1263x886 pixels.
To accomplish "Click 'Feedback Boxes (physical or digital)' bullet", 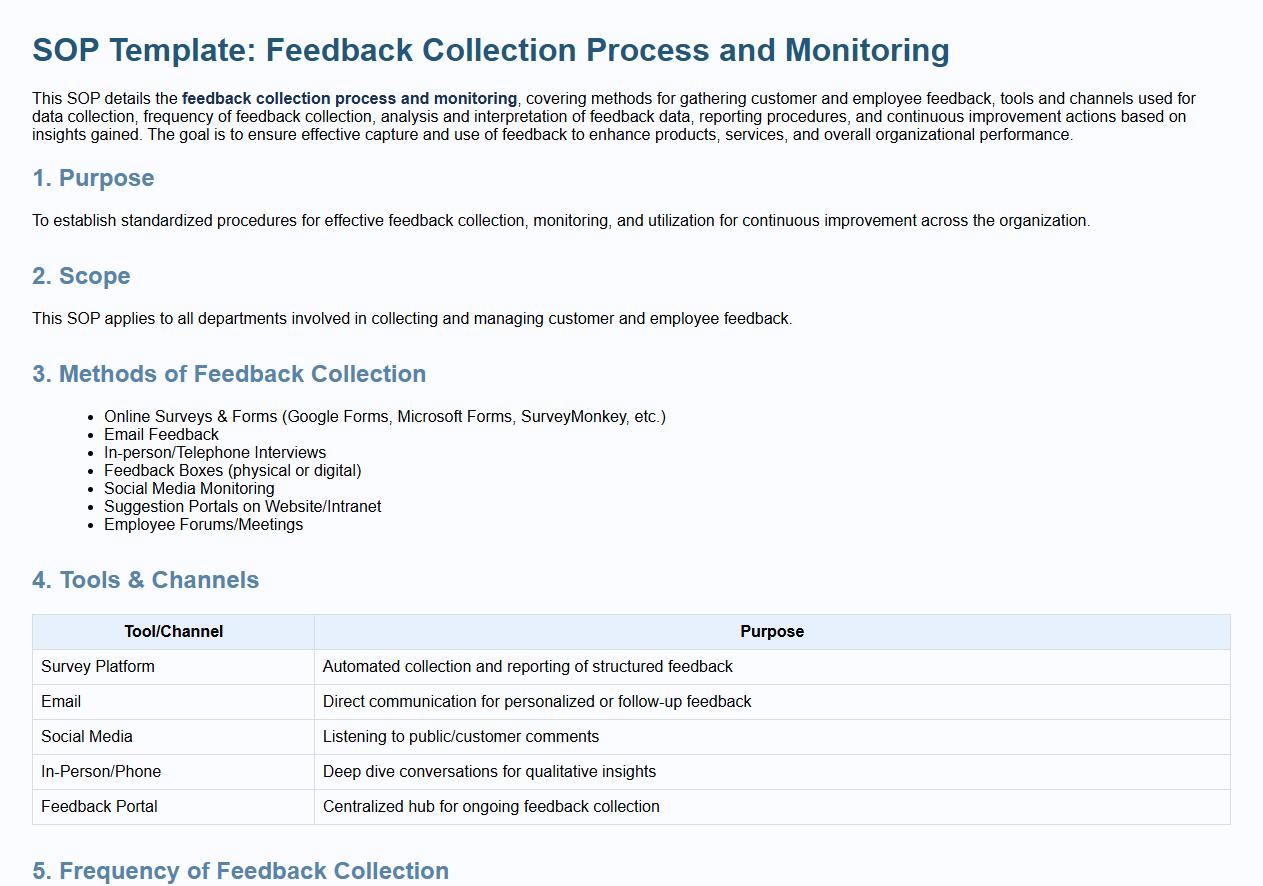I will coord(232,471).
